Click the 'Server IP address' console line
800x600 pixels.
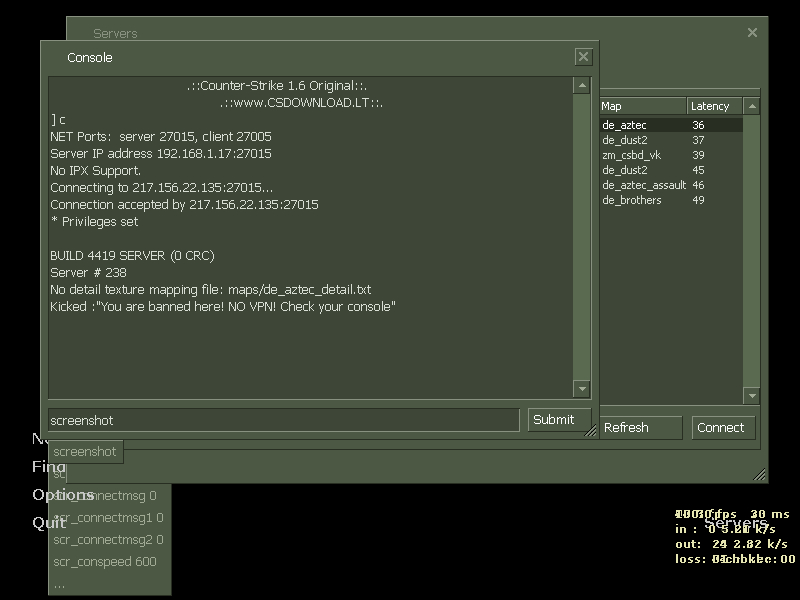pyautogui.click(x=161, y=154)
